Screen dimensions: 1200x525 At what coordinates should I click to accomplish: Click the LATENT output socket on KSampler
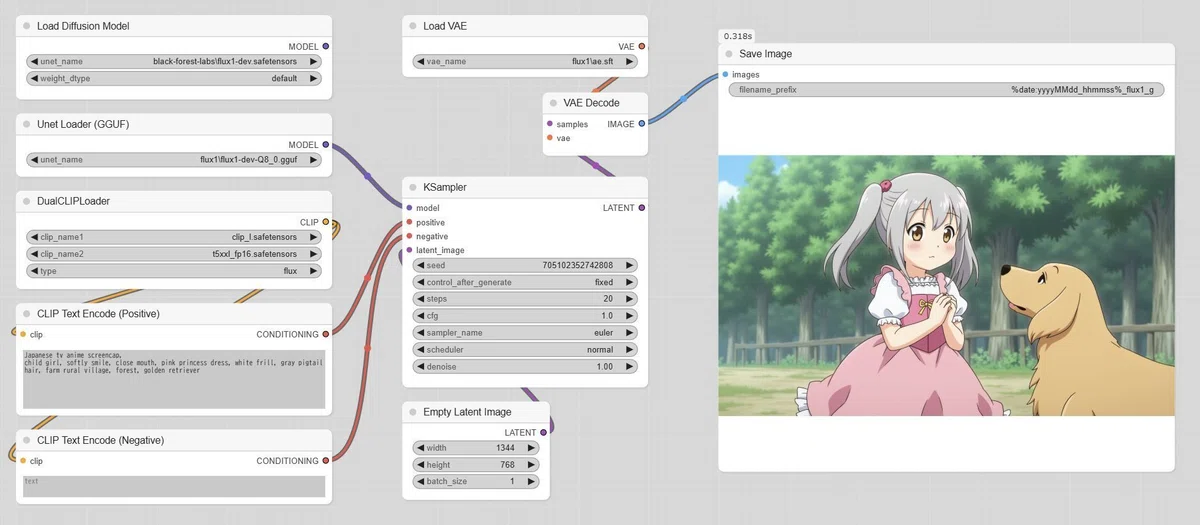point(642,208)
